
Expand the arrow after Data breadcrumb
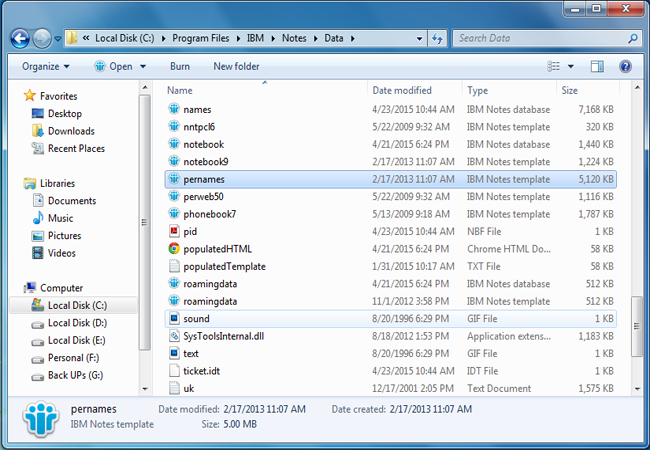point(353,39)
